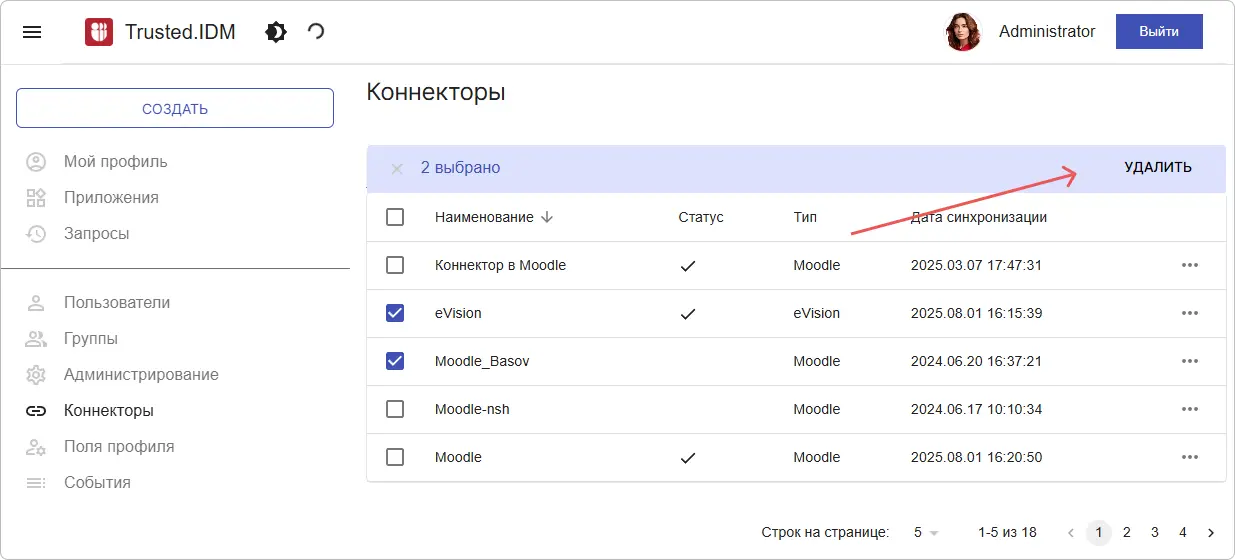Go to the previous page arrow
Viewport: 1235px width, 560px height.
pyautogui.click(x=1071, y=532)
